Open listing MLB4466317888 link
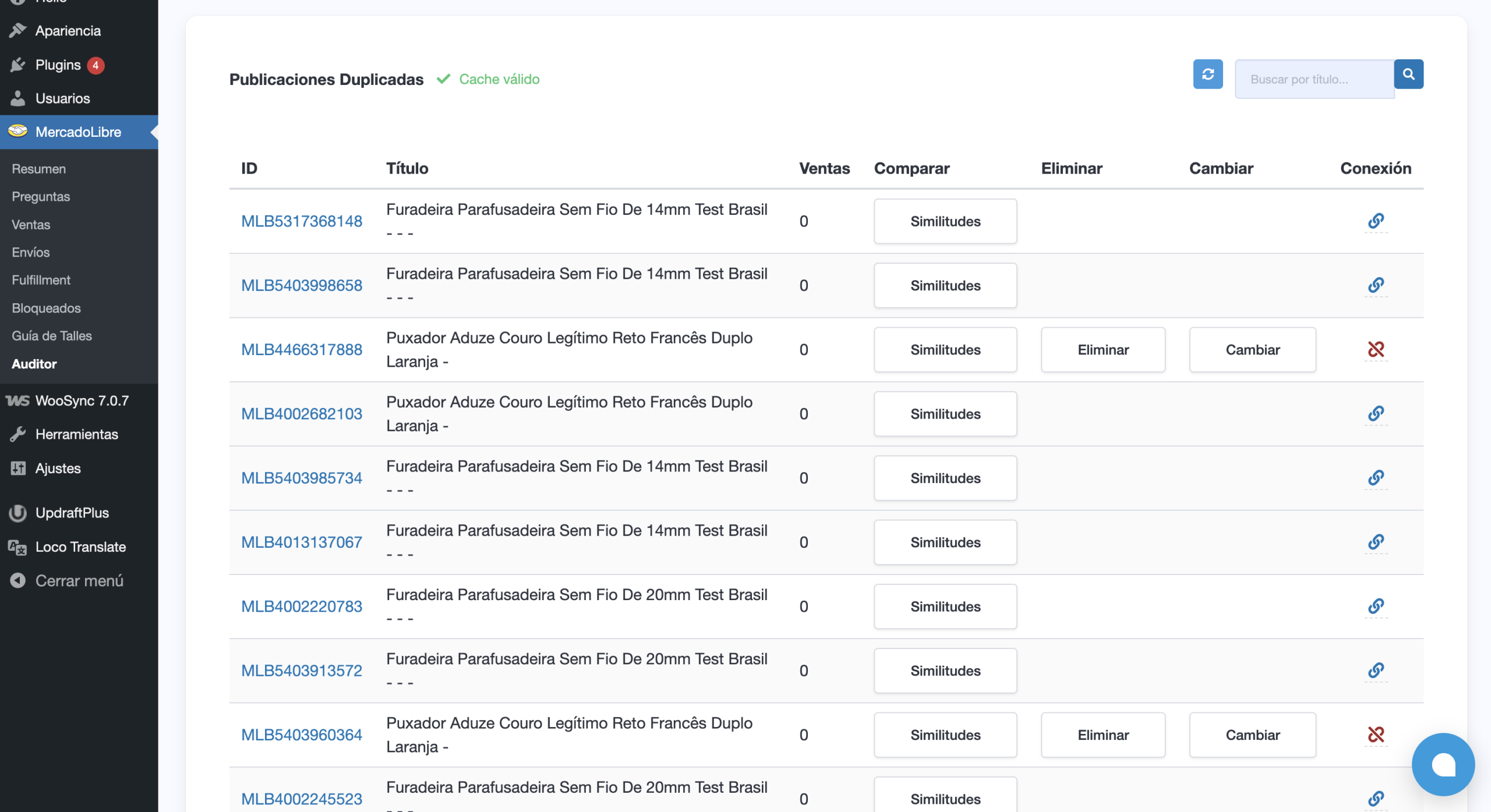The image size is (1491, 812). pos(302,349)
